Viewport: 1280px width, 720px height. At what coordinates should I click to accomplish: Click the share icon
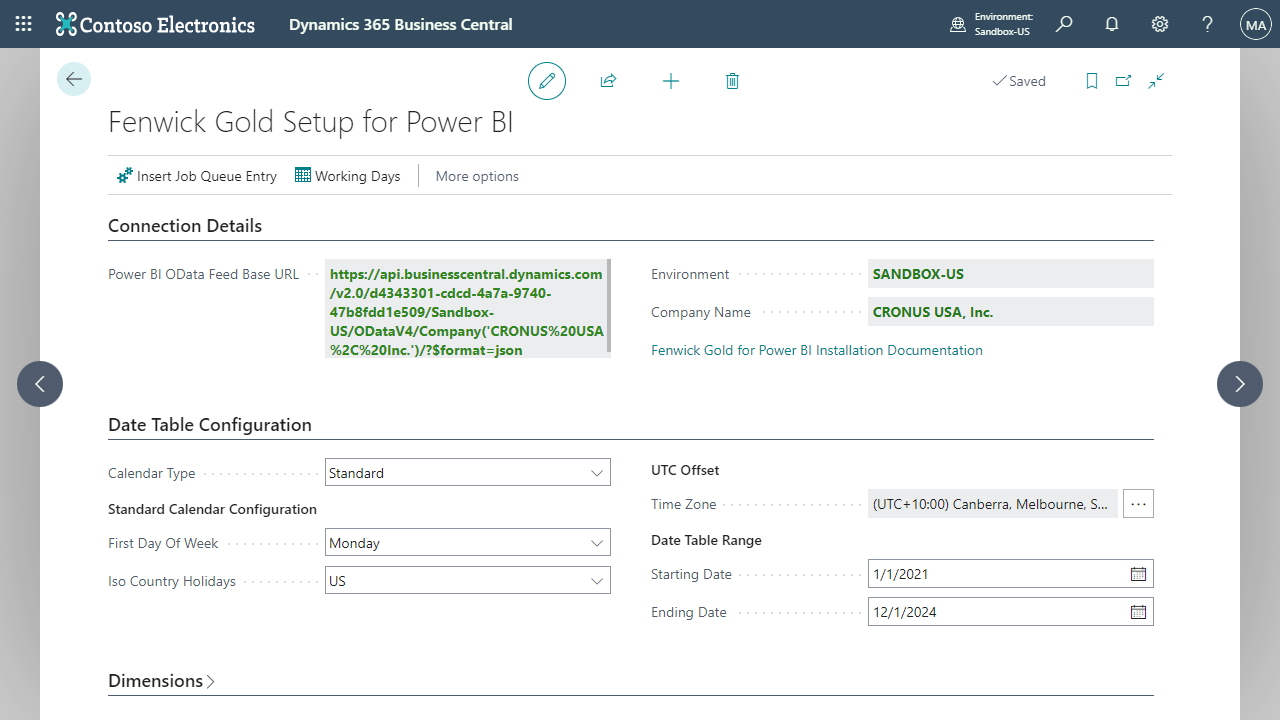(x=608, y=81)
